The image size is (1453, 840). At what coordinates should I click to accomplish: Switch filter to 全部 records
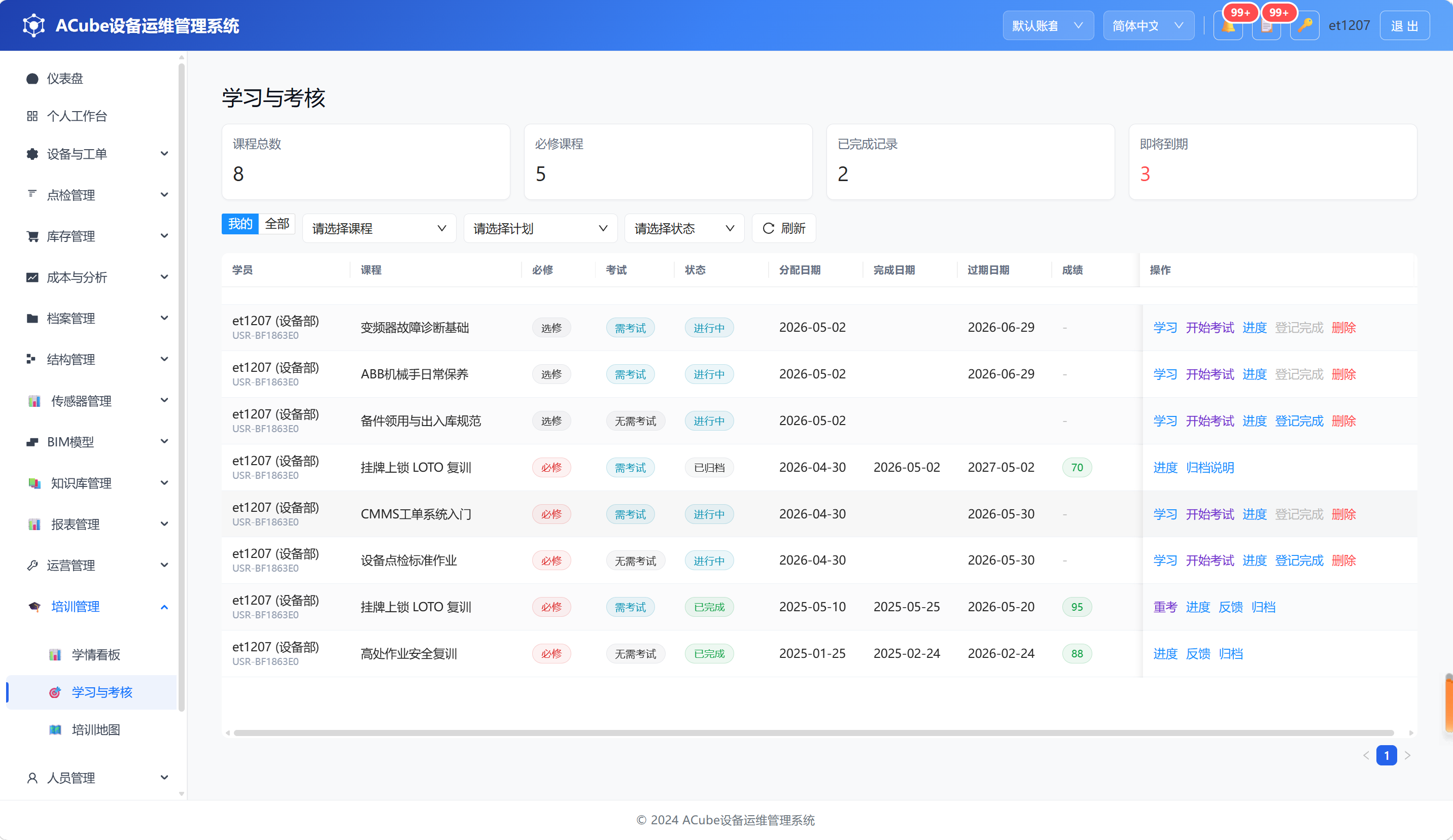[x=277, y=224]
